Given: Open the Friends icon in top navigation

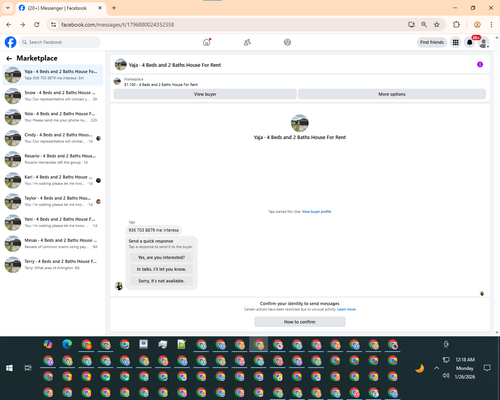Looking at the screenshot, I should click(x=247, y=42).
